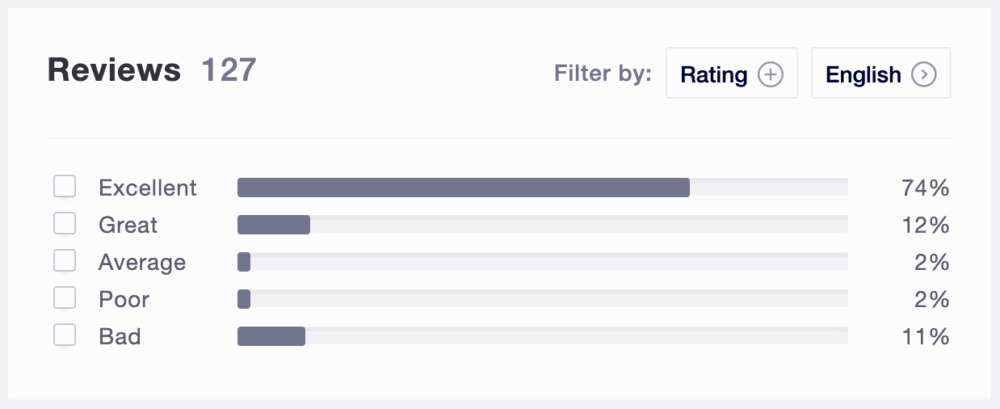Viewport: 1000px width, 409px height.
Task: Click the Great 12% progress bar
Action: tap(274, 225)
